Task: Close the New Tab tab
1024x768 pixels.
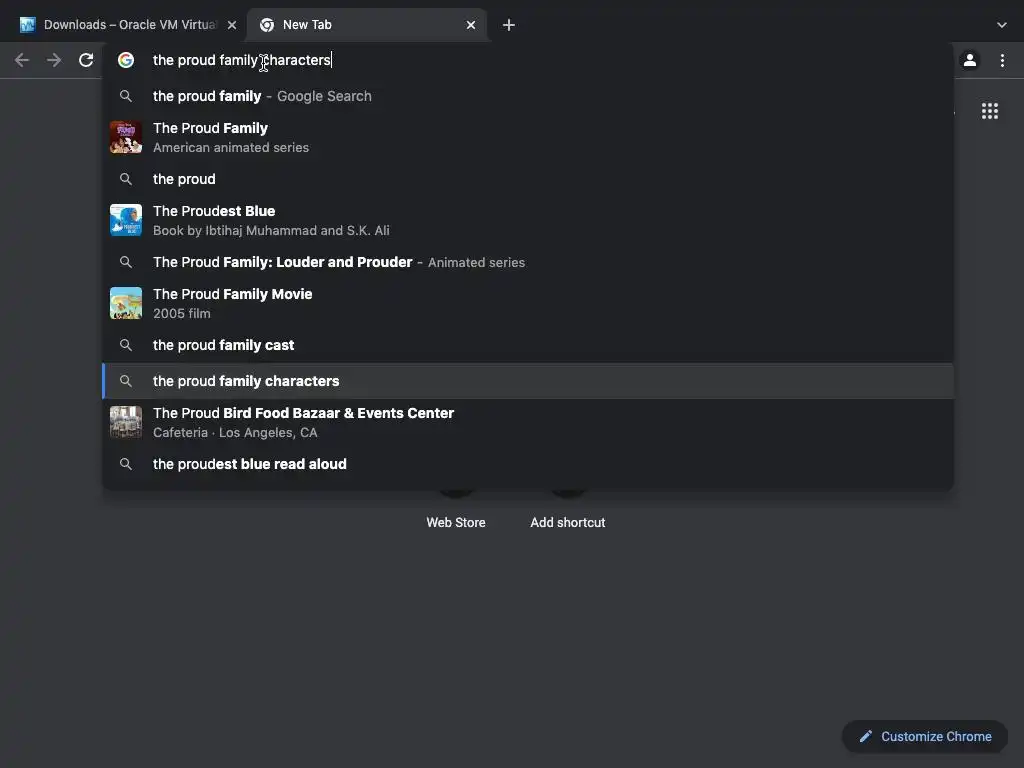Action: (471, 25)
